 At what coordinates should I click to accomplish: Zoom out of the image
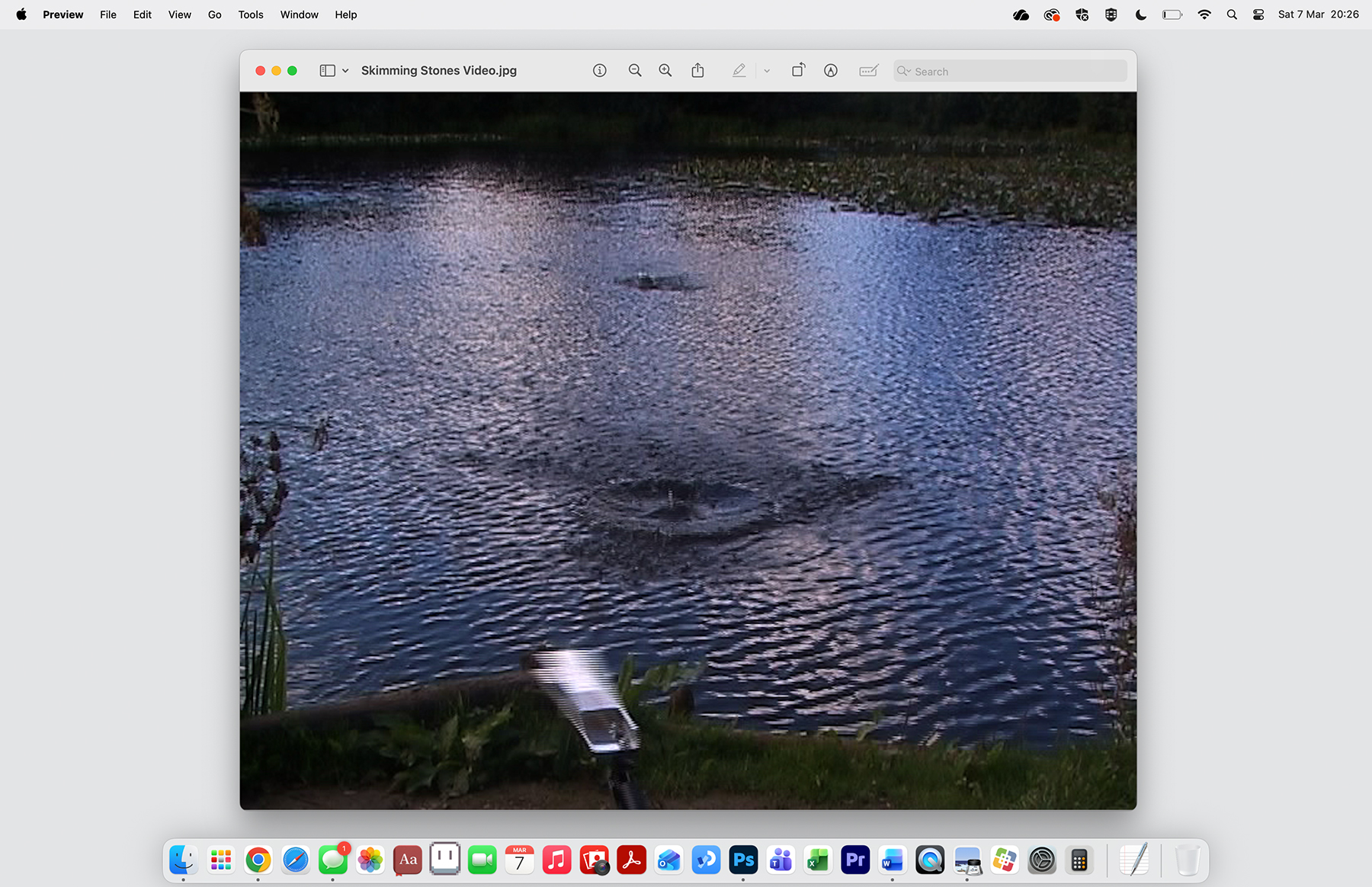pyautogui.click(x=635, y=70)
